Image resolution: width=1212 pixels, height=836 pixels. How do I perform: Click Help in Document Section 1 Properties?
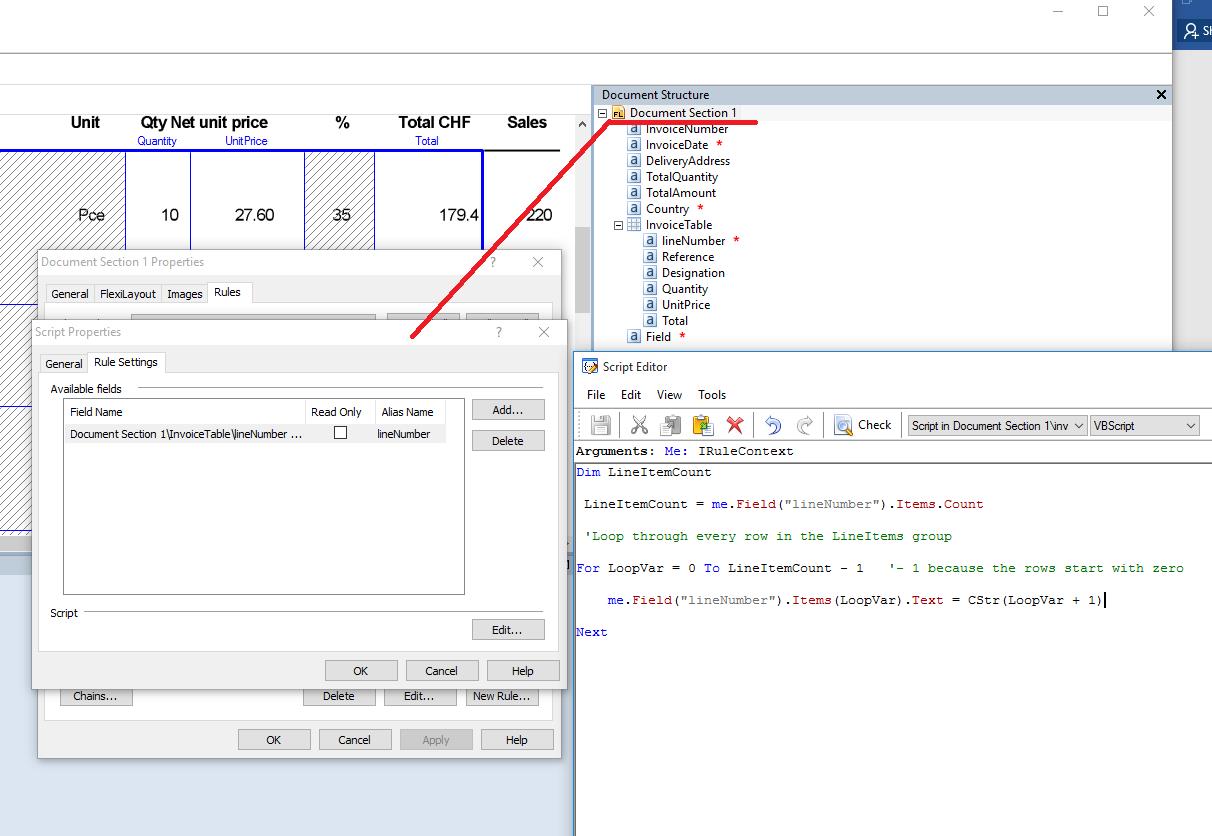tap(517, 740)
